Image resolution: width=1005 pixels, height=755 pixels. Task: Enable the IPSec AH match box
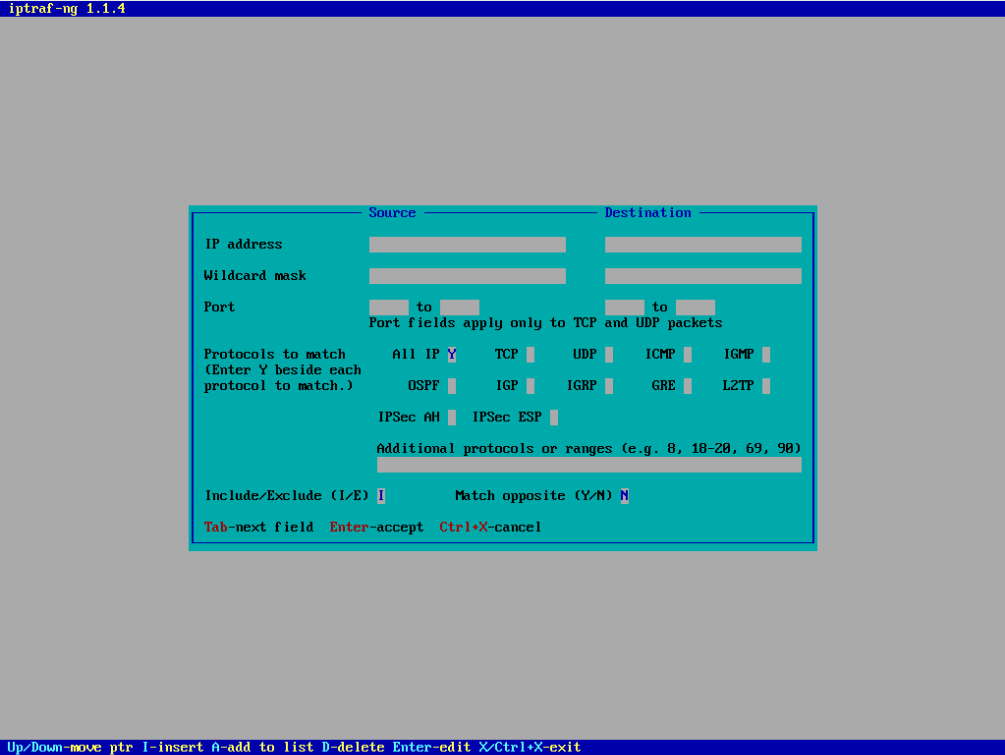(x=452, y=417)
